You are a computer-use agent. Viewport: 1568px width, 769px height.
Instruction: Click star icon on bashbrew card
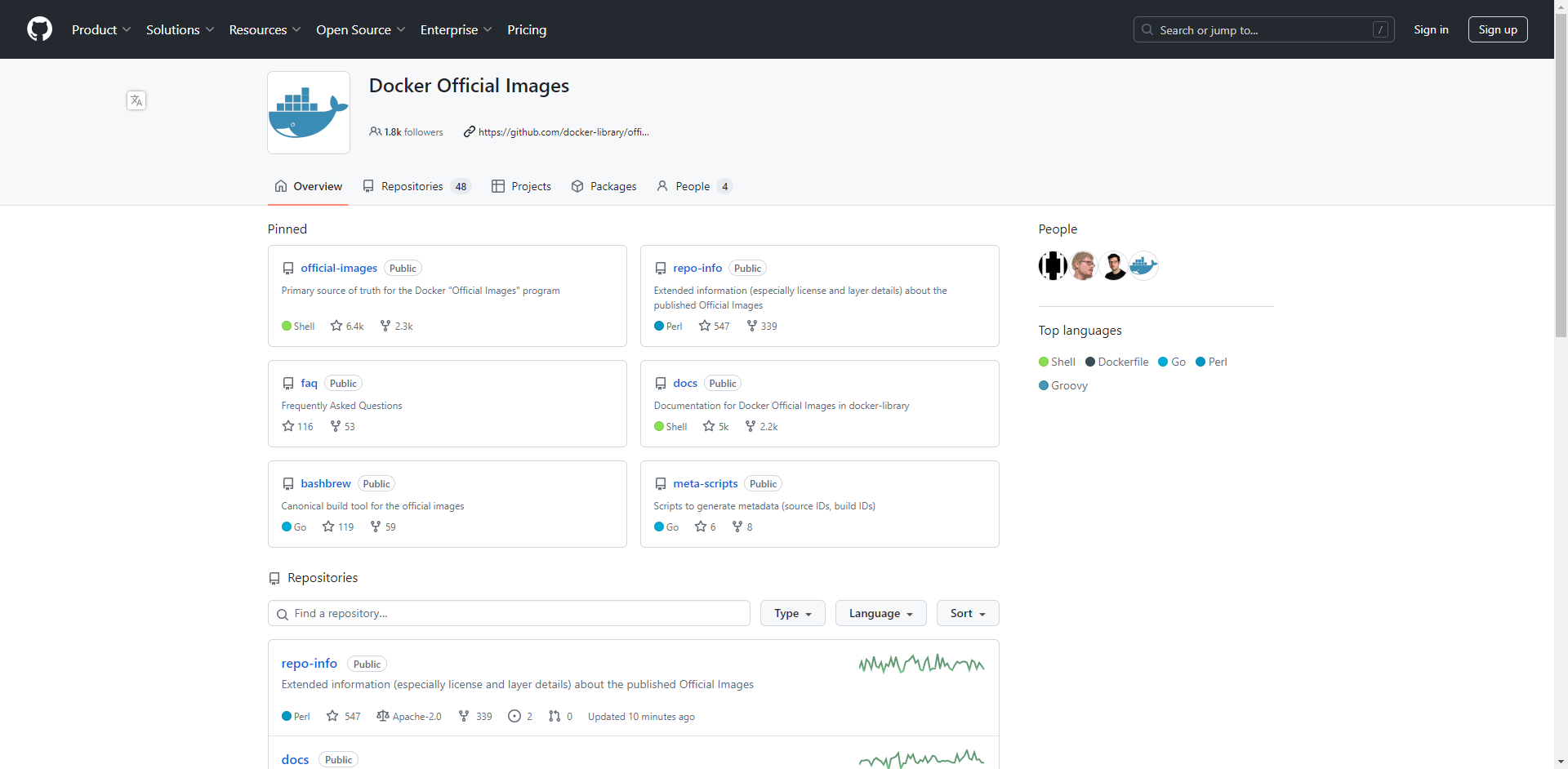(x=328, y=527)
